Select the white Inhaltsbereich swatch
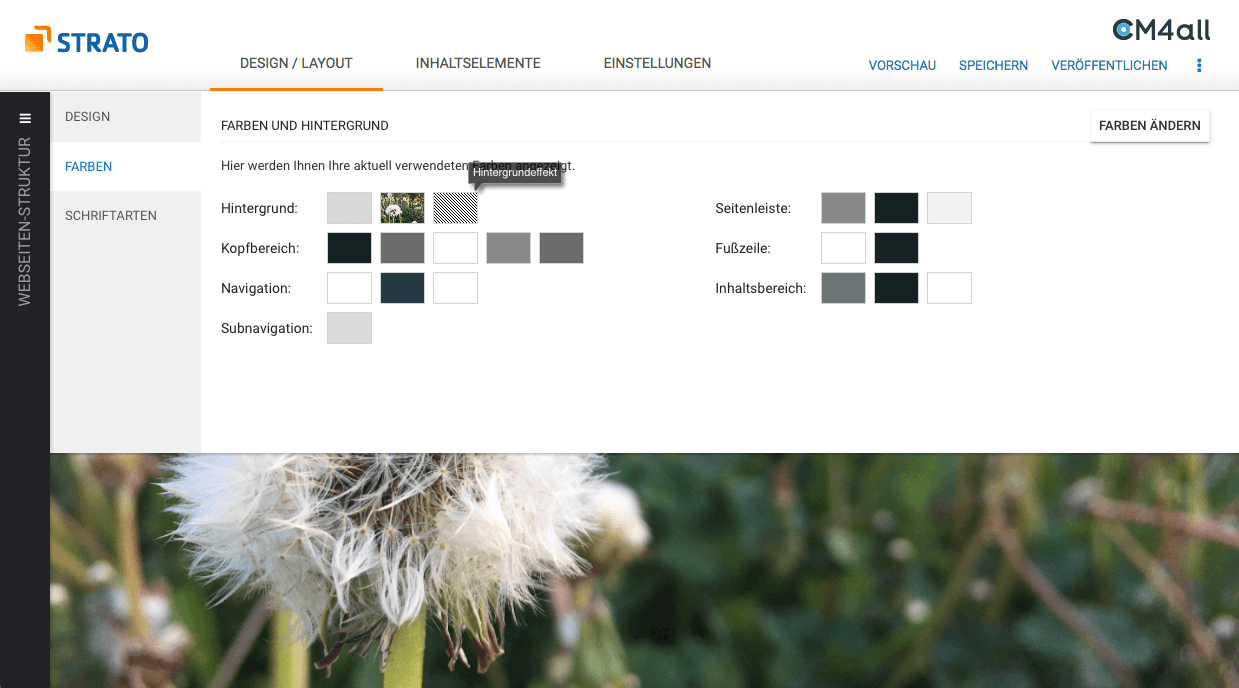Viewport: 1239px width, 688px height. pos(949,288)
